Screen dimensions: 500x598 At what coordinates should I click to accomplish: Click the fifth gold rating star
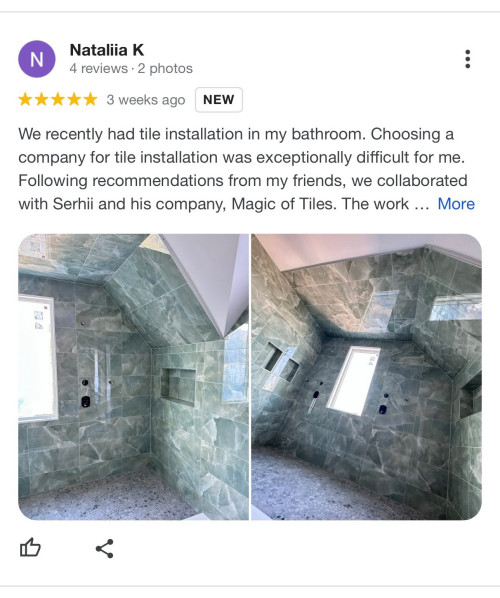click(90, 99)
